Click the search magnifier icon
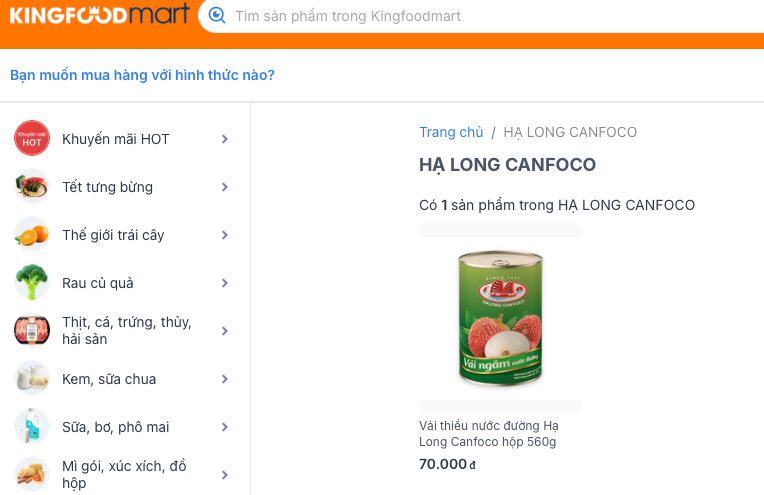 click(x=217, y=16)
